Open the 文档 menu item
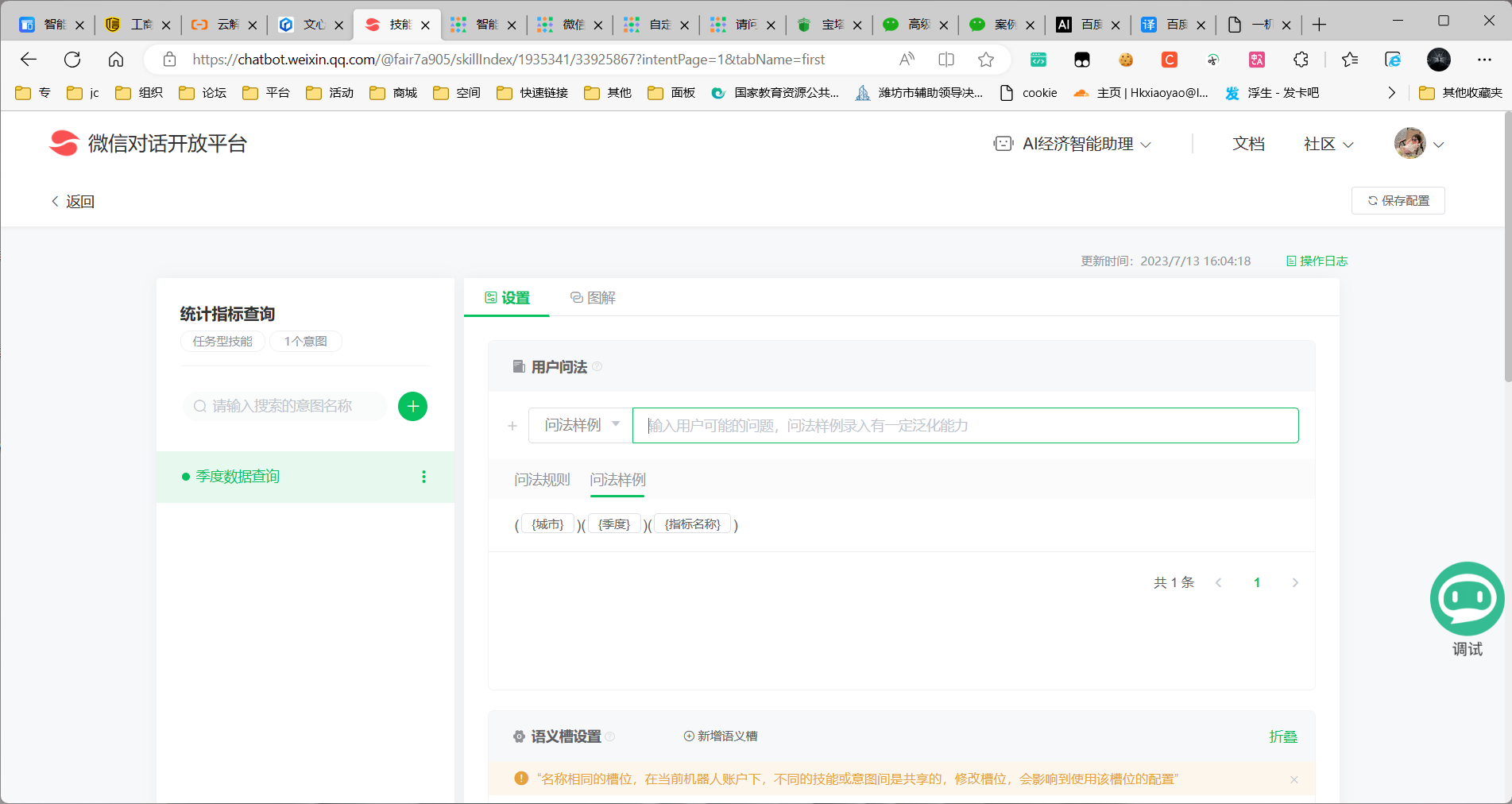 1248,144
